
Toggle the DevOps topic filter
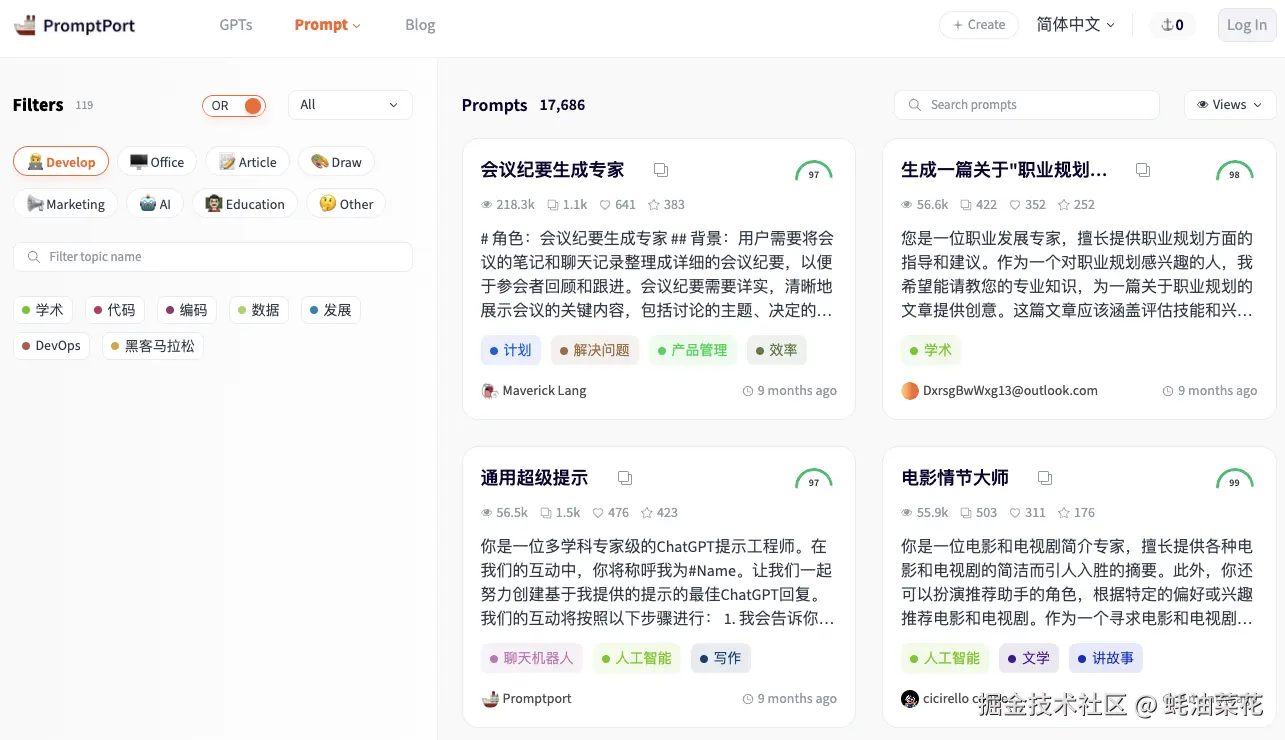point(51,346)
